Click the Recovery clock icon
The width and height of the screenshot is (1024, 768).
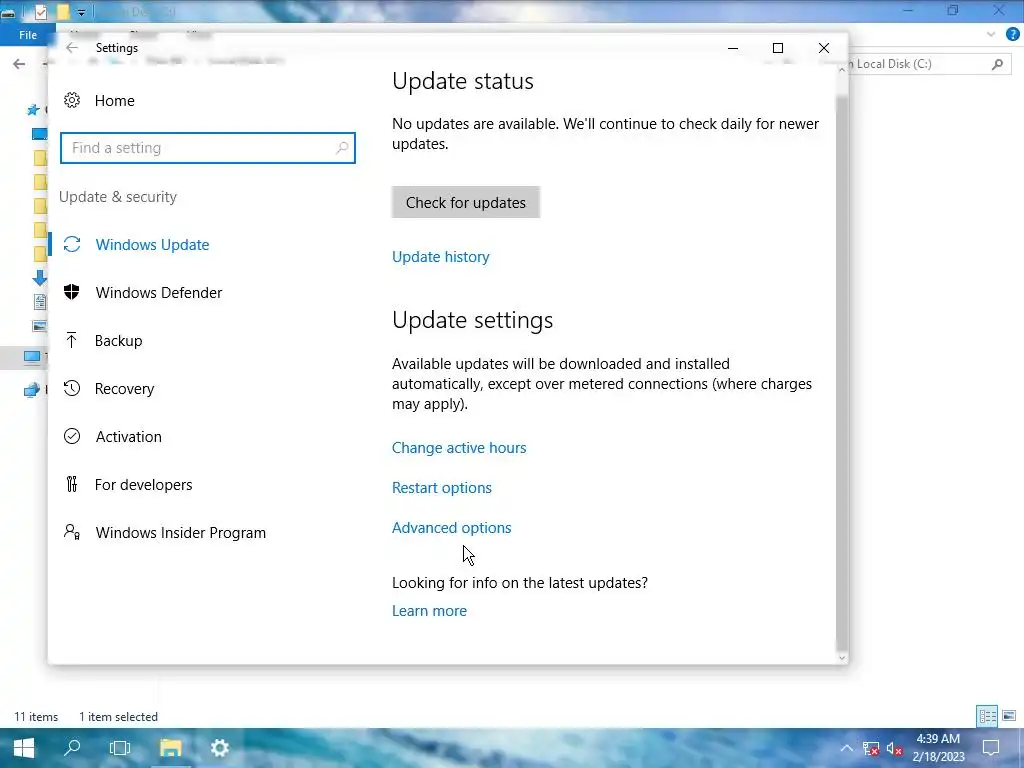pos(72,388)
